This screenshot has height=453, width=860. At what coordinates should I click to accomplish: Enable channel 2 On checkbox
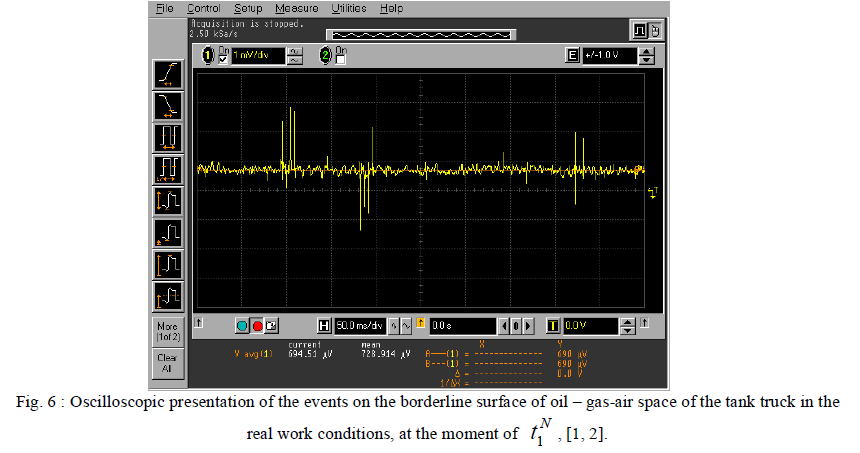(x=341, y=60)
